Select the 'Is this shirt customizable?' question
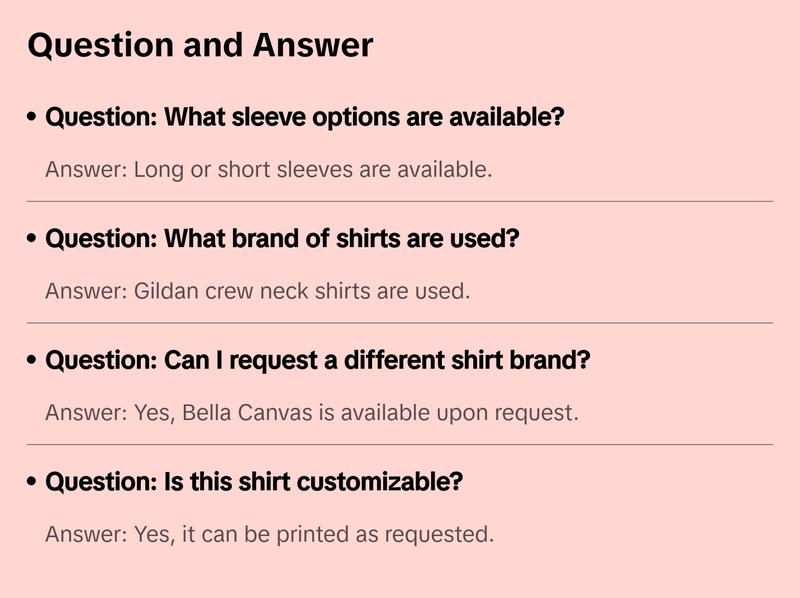 pos(254,482)
